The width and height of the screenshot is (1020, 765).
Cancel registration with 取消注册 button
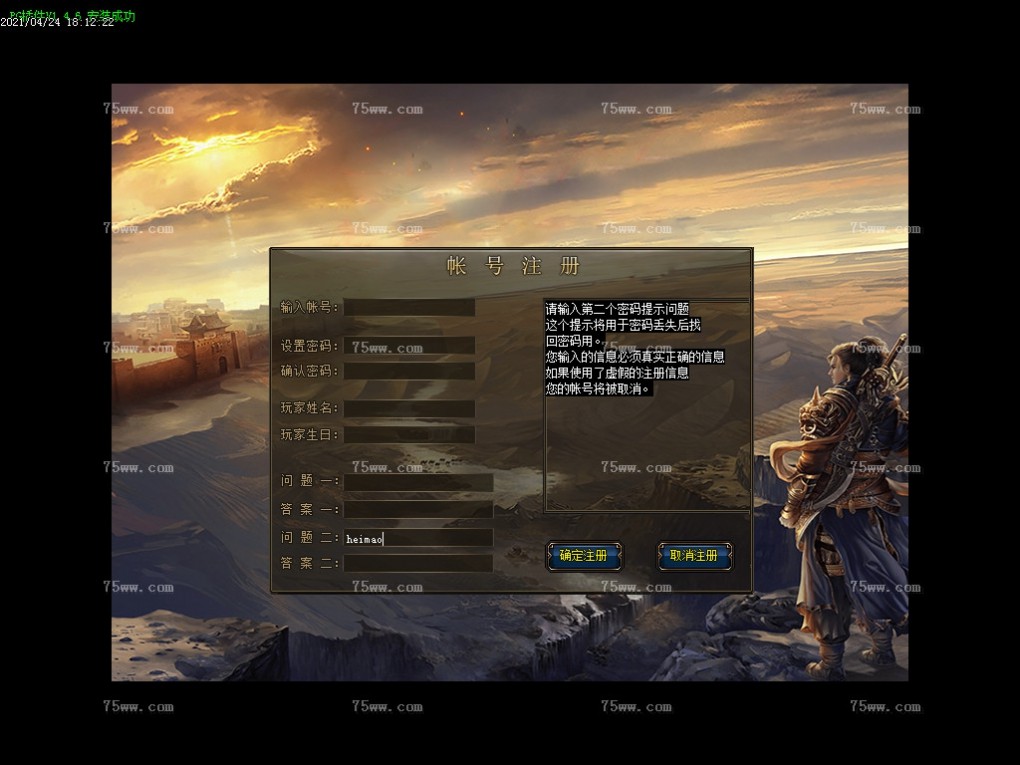click(x=694, y=556)
